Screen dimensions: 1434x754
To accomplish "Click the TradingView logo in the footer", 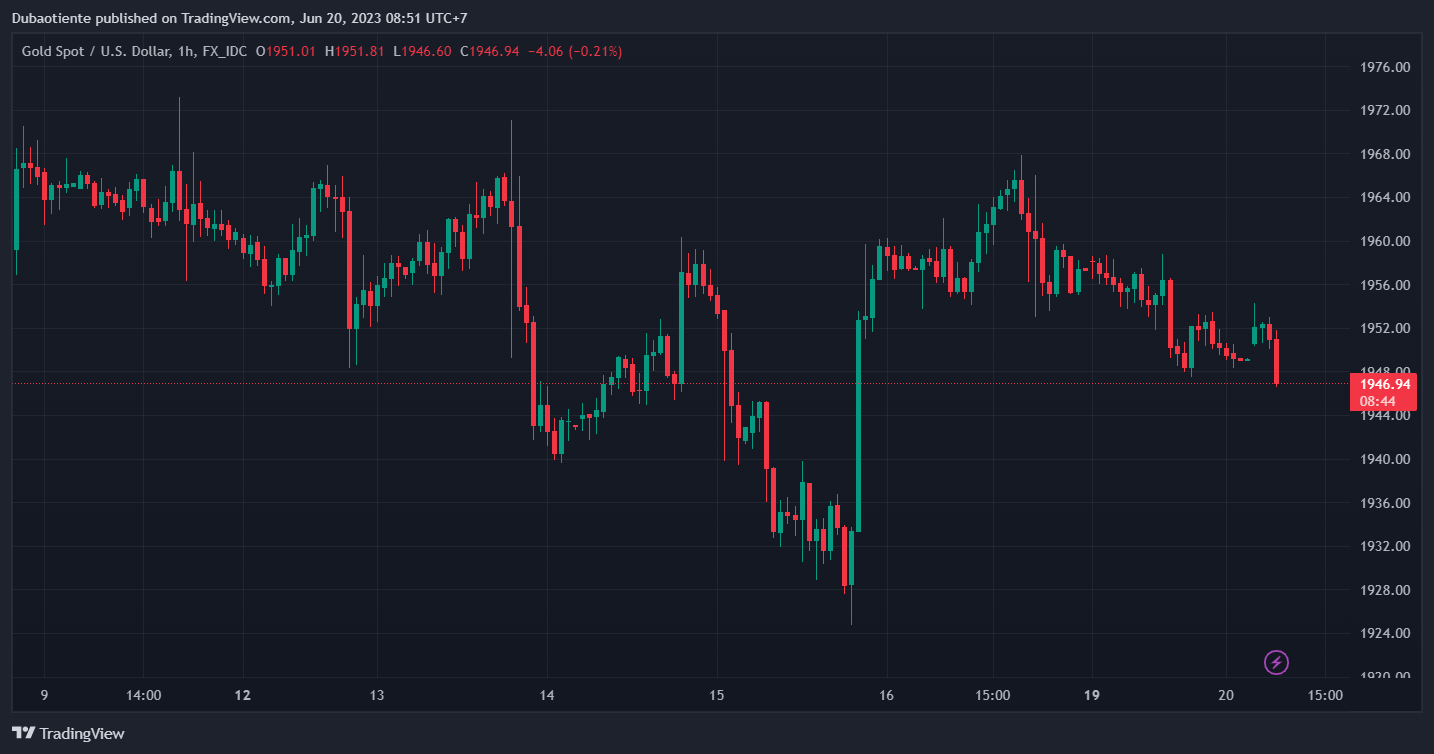I will point(68,733).
